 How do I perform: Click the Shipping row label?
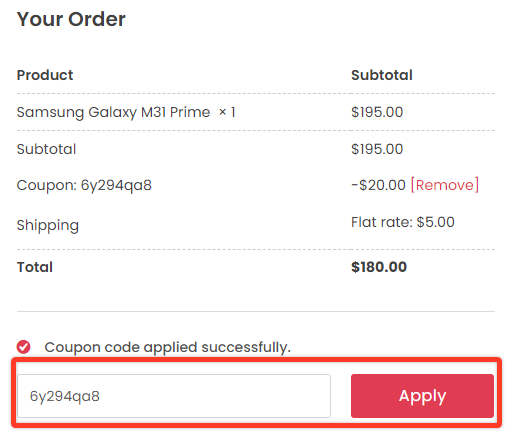pyautogui.click(x=48, y=226)
